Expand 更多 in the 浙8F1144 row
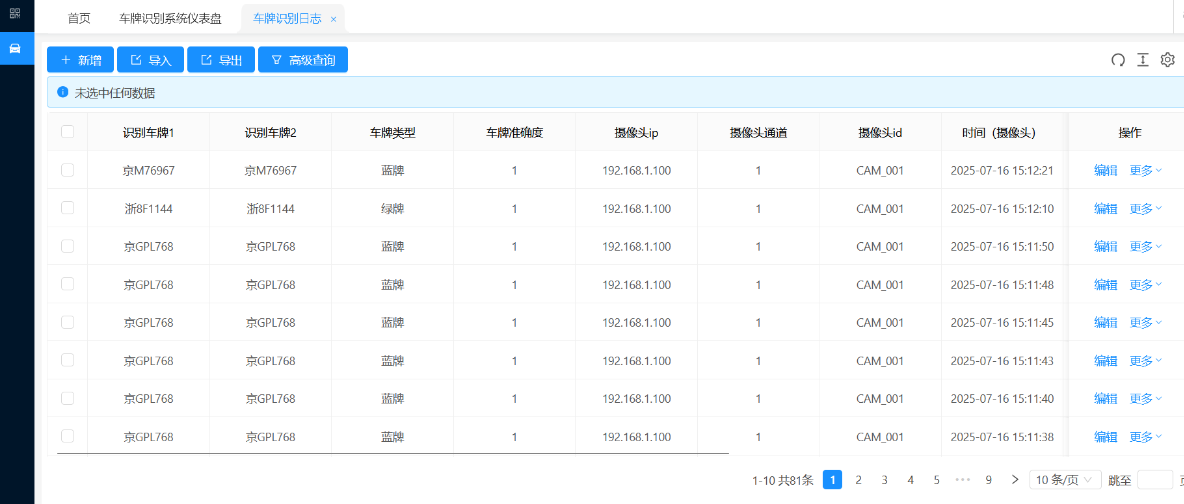 click(x=1145, y=209)
